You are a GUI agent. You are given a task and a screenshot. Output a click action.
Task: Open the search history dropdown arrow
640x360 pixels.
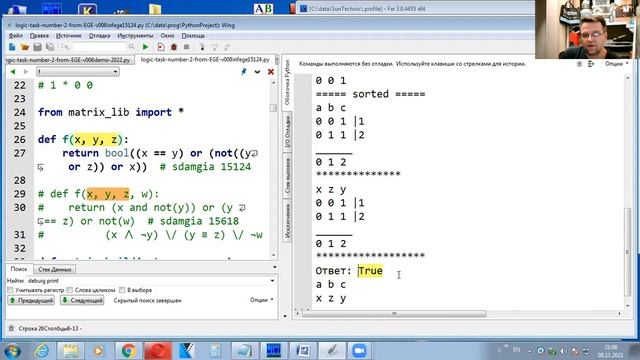272,281
